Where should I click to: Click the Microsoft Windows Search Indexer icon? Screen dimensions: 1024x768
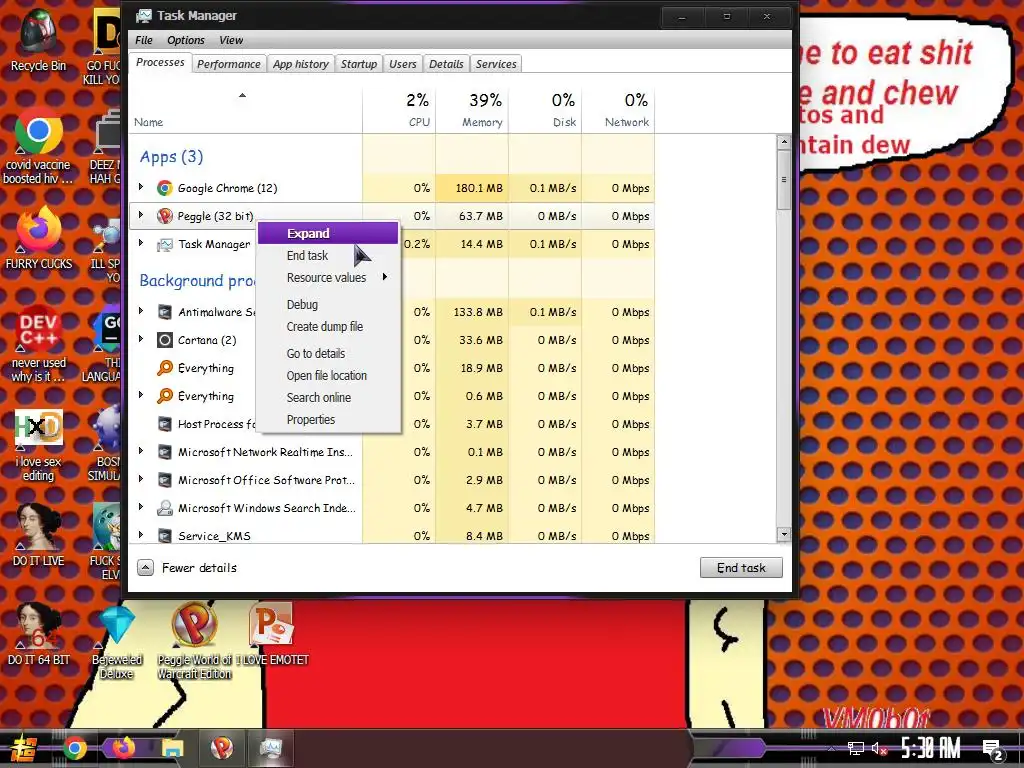(x=165, y=508)
